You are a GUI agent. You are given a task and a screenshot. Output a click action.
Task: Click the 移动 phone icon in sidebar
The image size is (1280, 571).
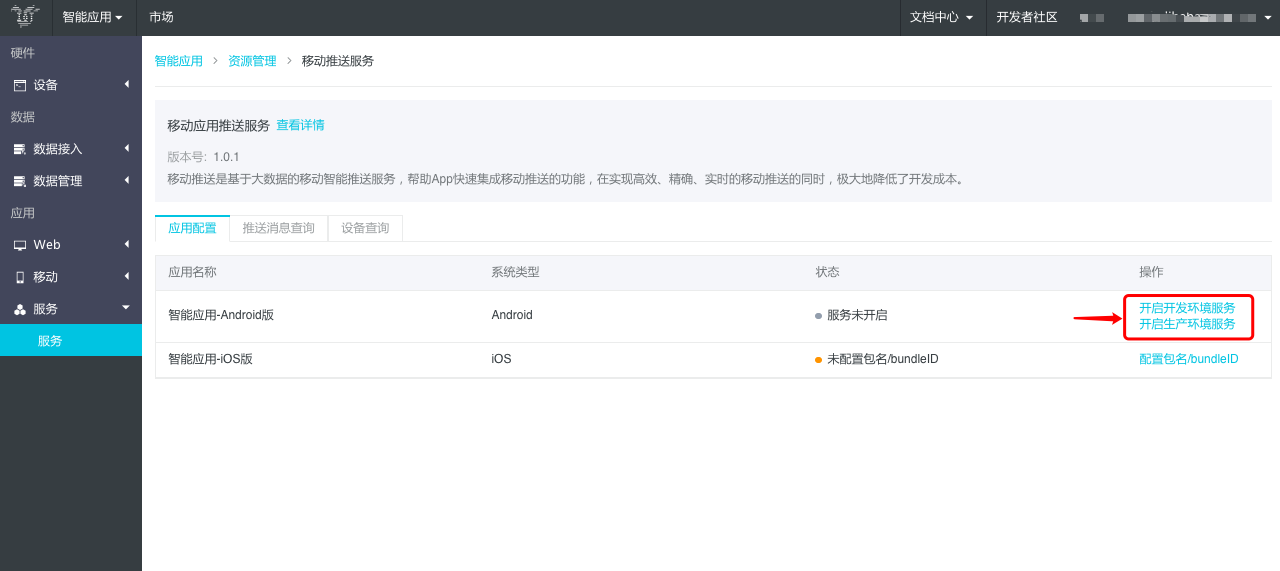pos(20,277)
